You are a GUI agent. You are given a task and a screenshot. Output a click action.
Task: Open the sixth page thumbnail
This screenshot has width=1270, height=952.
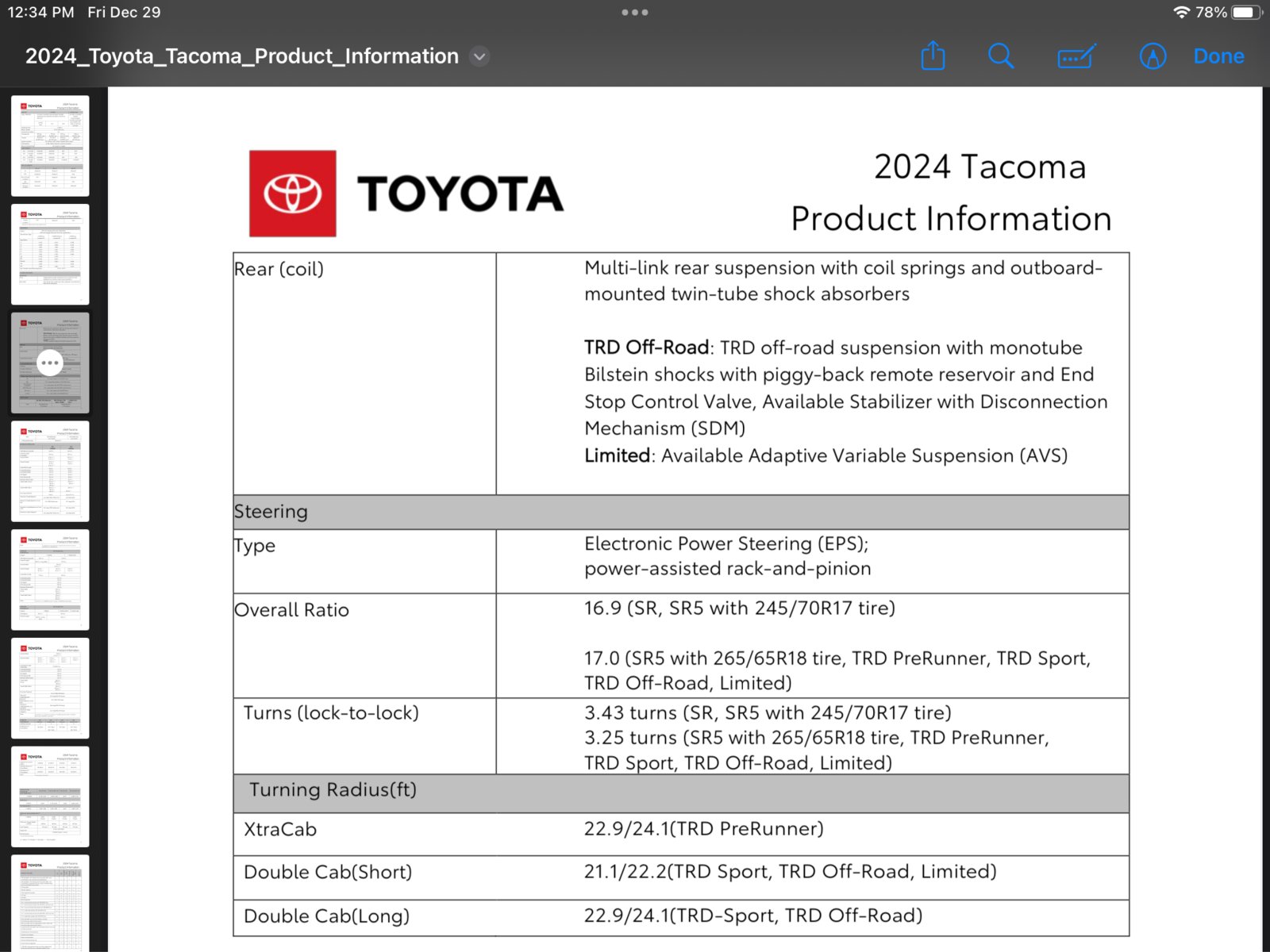[50, 689]
